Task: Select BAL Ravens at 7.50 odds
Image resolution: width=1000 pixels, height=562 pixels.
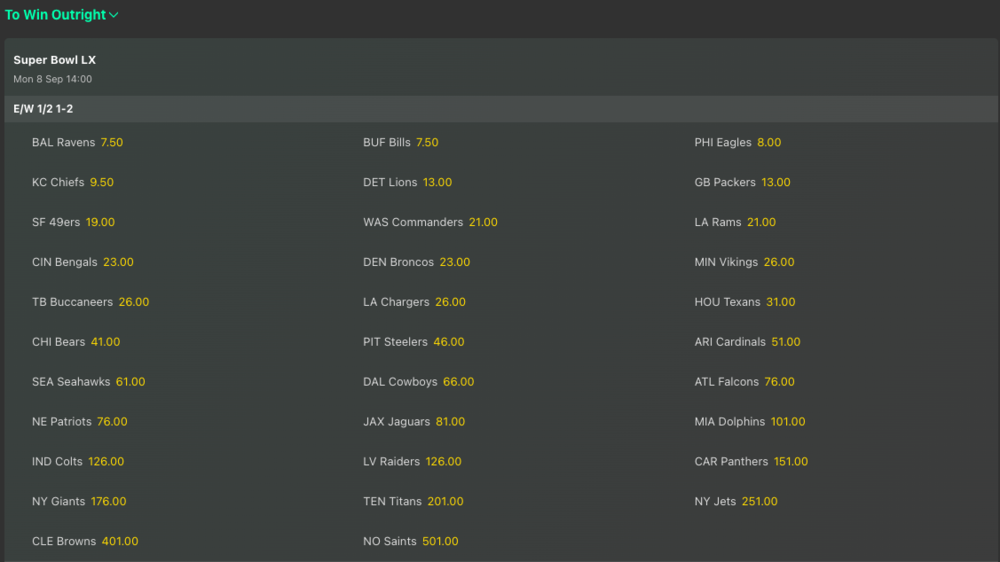Action: [x=77, y=142]
